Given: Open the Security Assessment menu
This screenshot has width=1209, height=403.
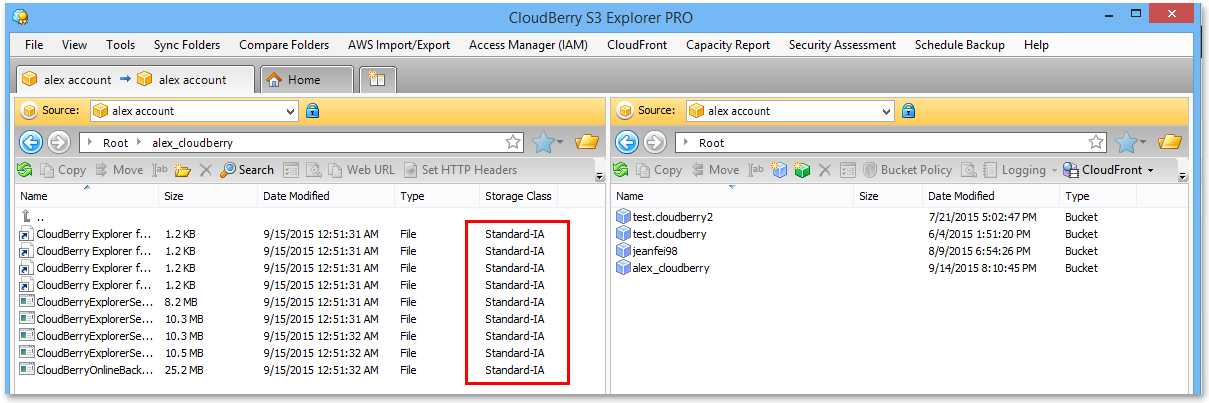Looking at the screenshot, I should coord(842,45).
